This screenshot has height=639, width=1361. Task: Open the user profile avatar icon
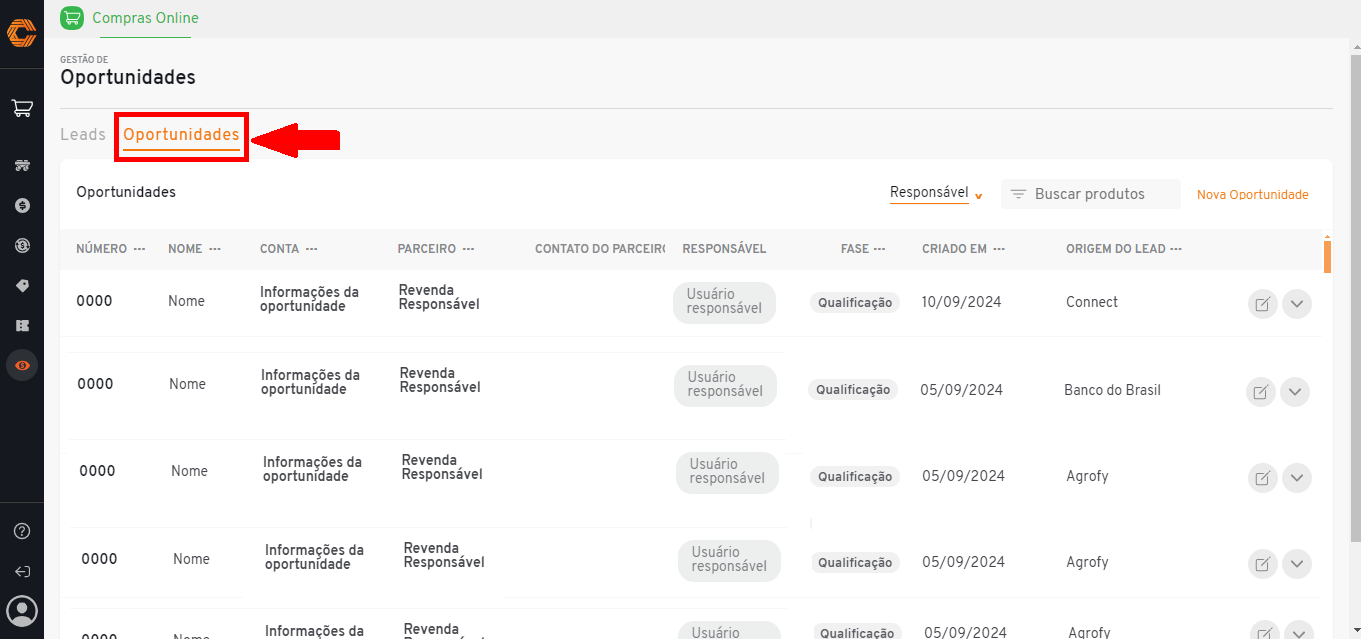point(22,610)
